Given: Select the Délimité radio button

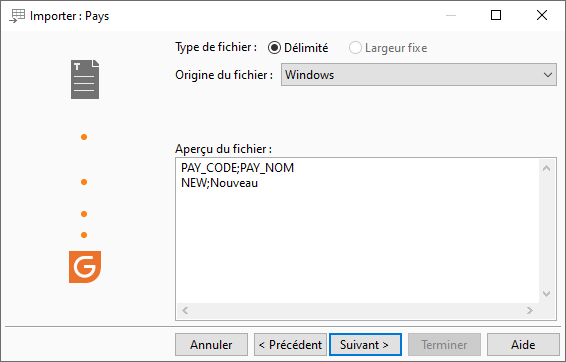Looking at the screenshot, I should point(274,48).
